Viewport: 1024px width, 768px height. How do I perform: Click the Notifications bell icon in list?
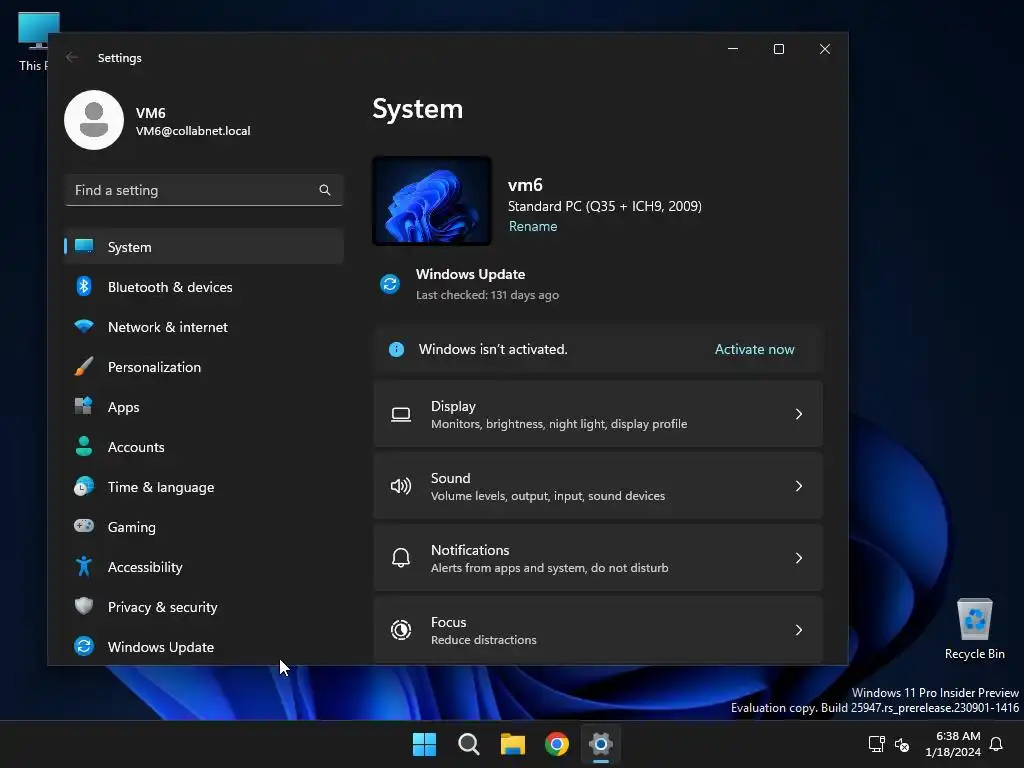point(401,558)
